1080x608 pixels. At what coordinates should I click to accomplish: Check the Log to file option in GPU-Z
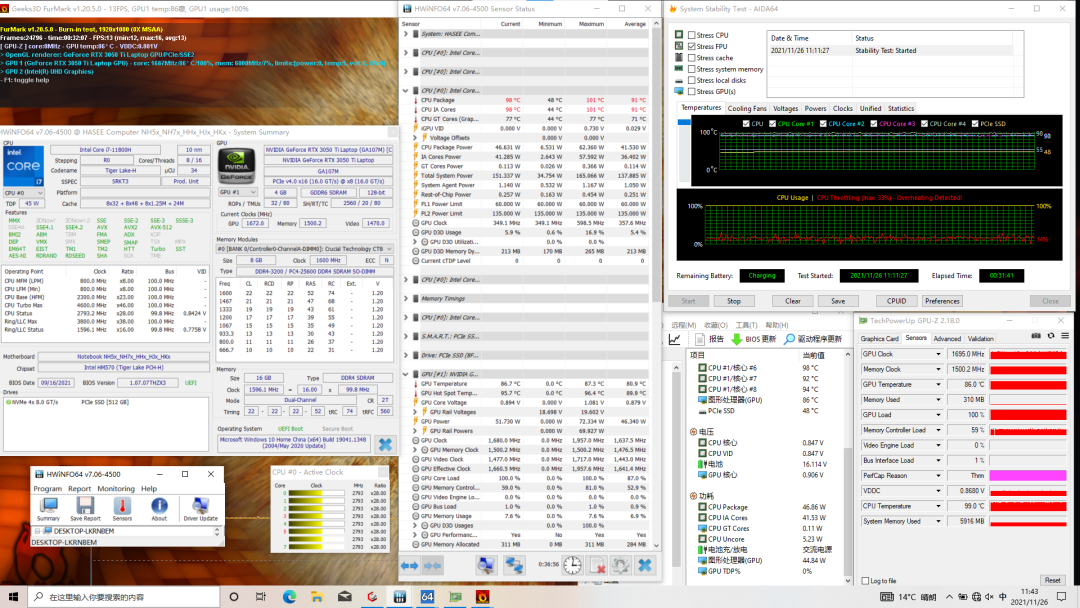tap(866, 580)
